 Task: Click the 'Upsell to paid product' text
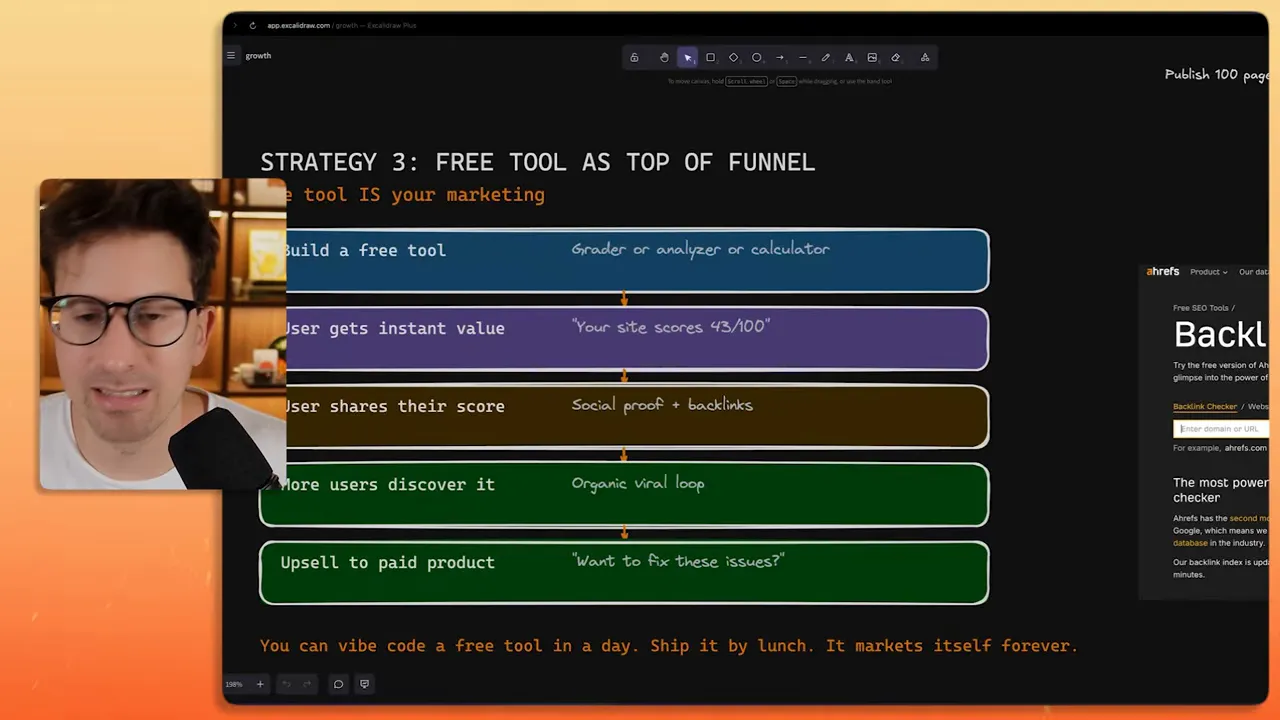pyautogui.click(x=387, y=562)
